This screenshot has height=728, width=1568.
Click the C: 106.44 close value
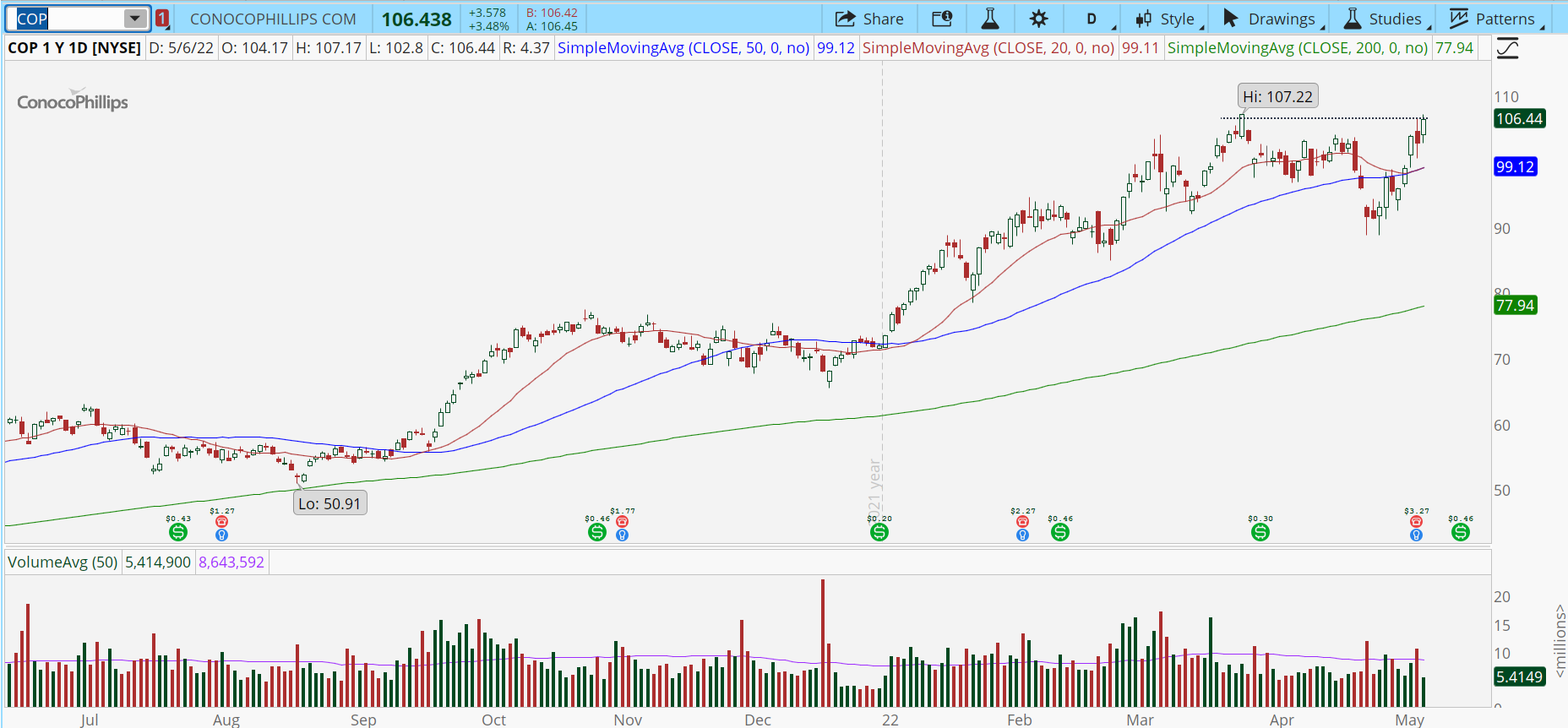(x=463, y=48)
